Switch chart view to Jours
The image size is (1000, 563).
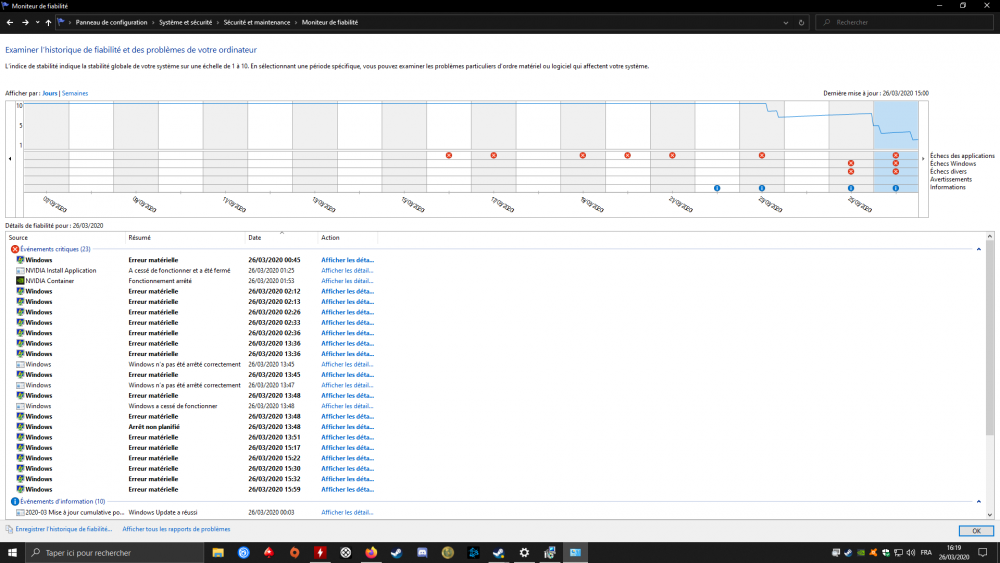[49, 93]
